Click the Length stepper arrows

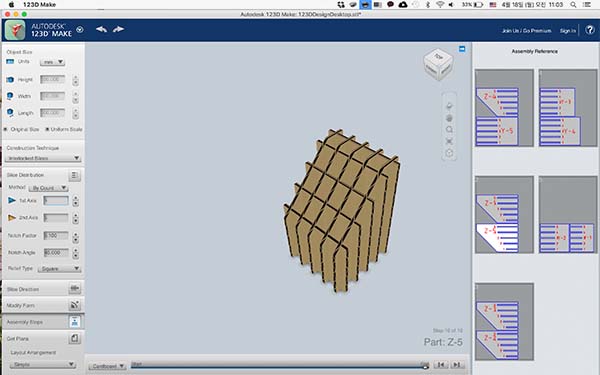tap(75, 113)
